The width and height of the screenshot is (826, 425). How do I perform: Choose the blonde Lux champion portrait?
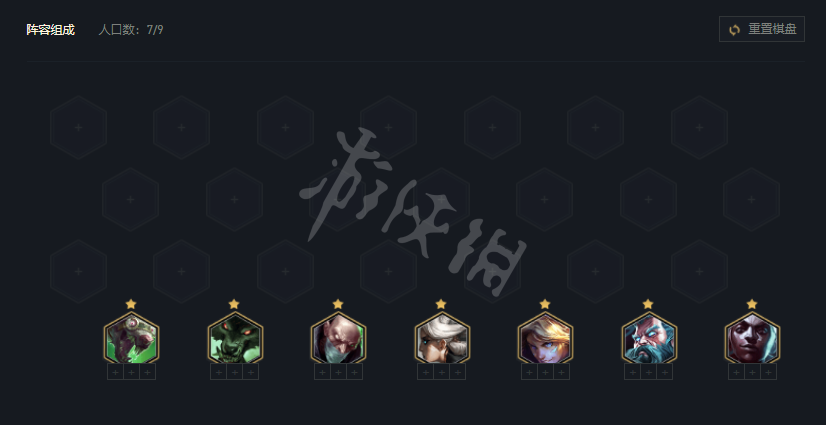545,338
